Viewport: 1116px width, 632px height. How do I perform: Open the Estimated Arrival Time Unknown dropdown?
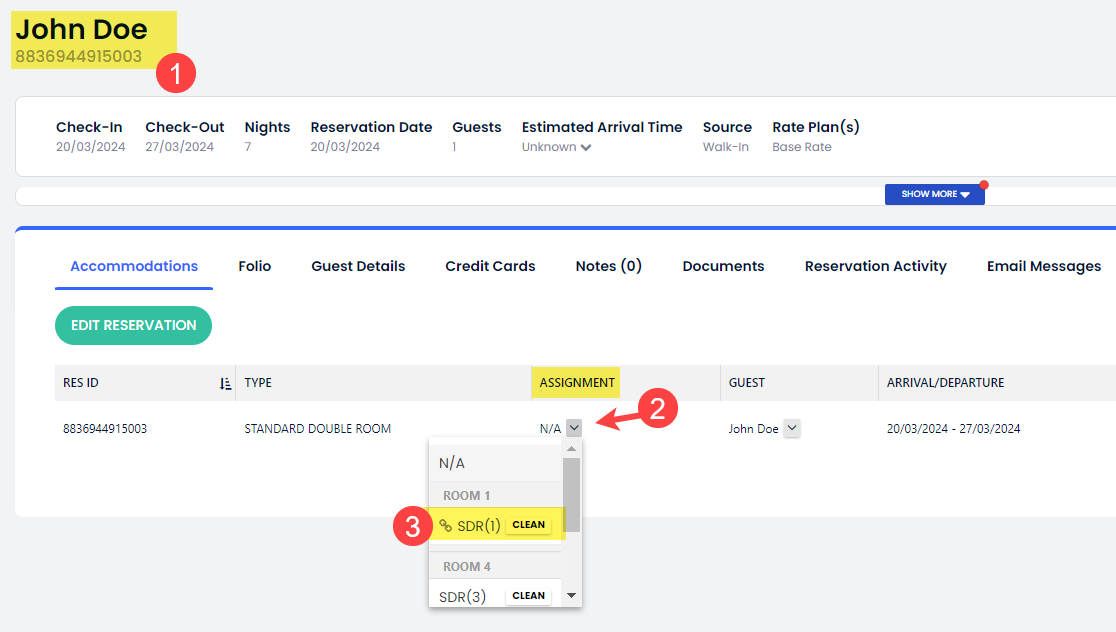pyautogui.click(x=586, y=148)
